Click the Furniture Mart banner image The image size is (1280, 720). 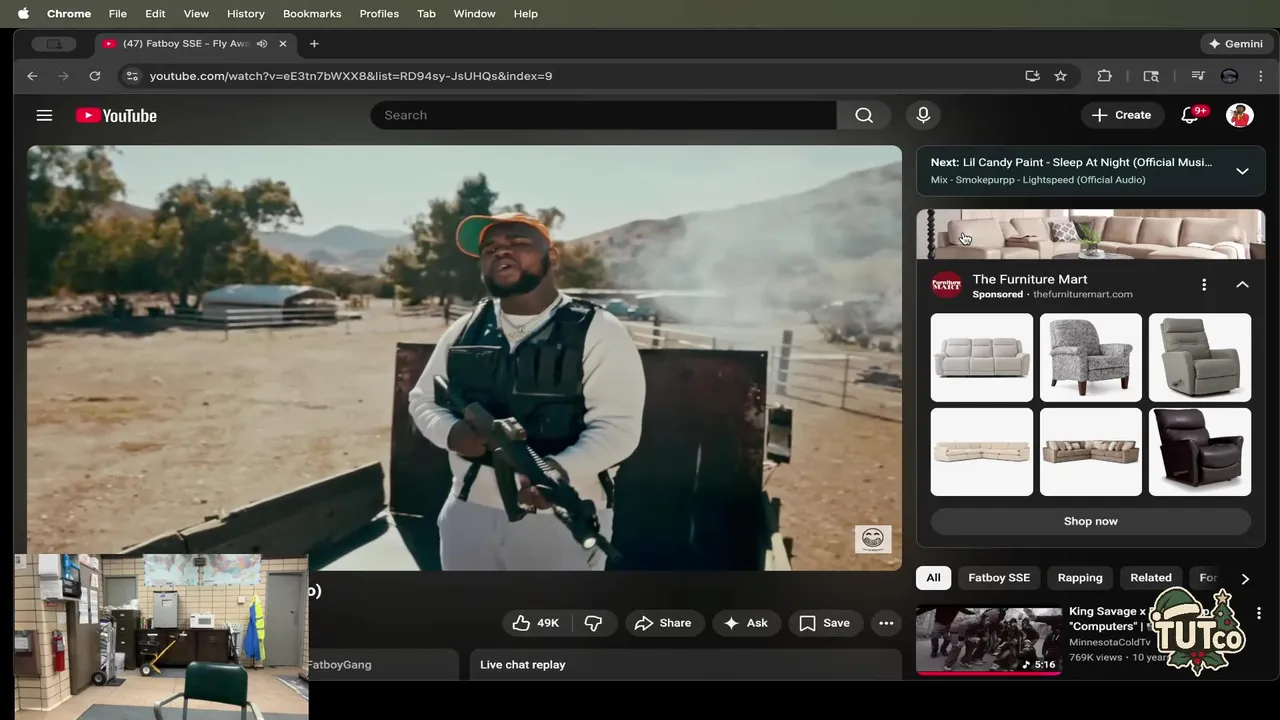click(1091, 235)
